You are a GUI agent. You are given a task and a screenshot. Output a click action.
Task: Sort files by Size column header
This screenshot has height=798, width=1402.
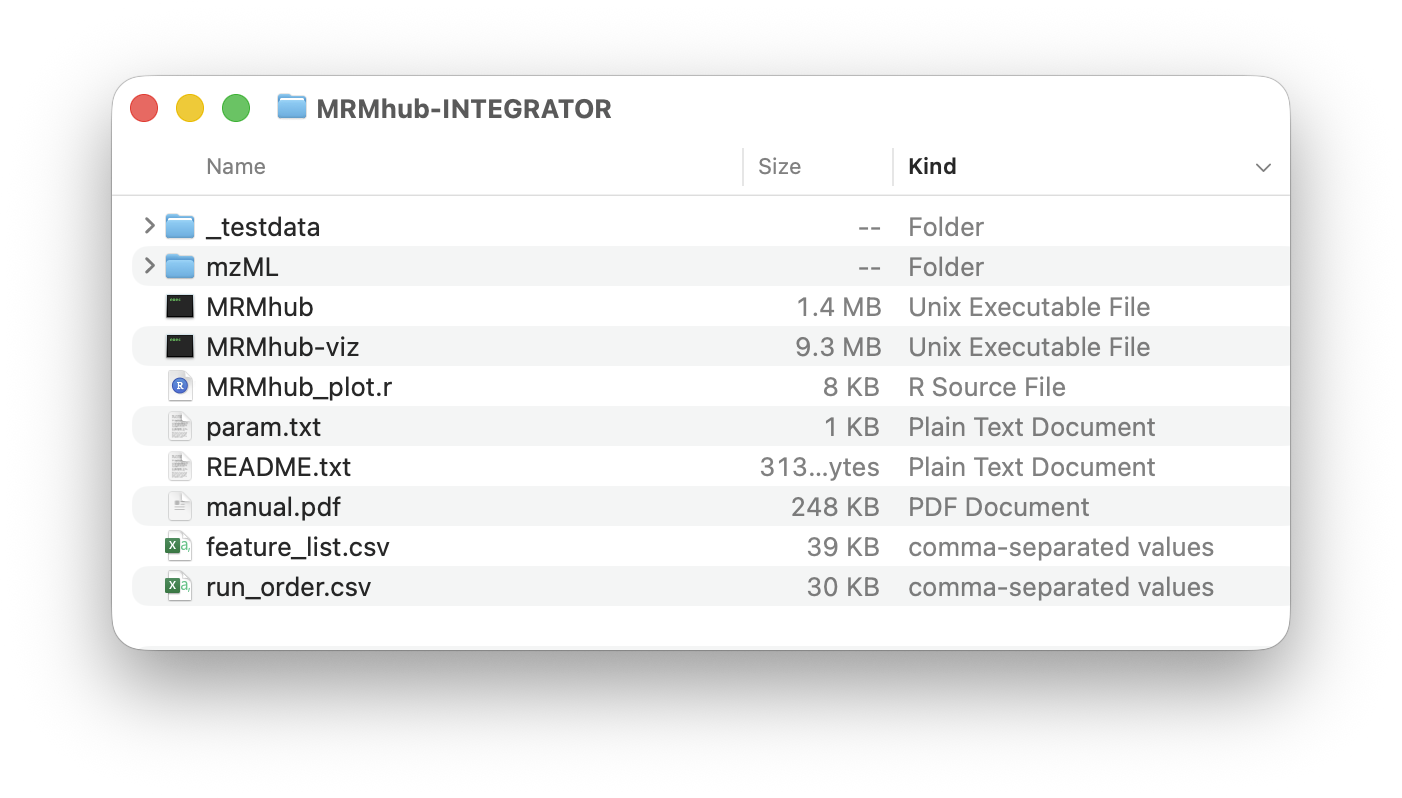[x=779, y=167]
